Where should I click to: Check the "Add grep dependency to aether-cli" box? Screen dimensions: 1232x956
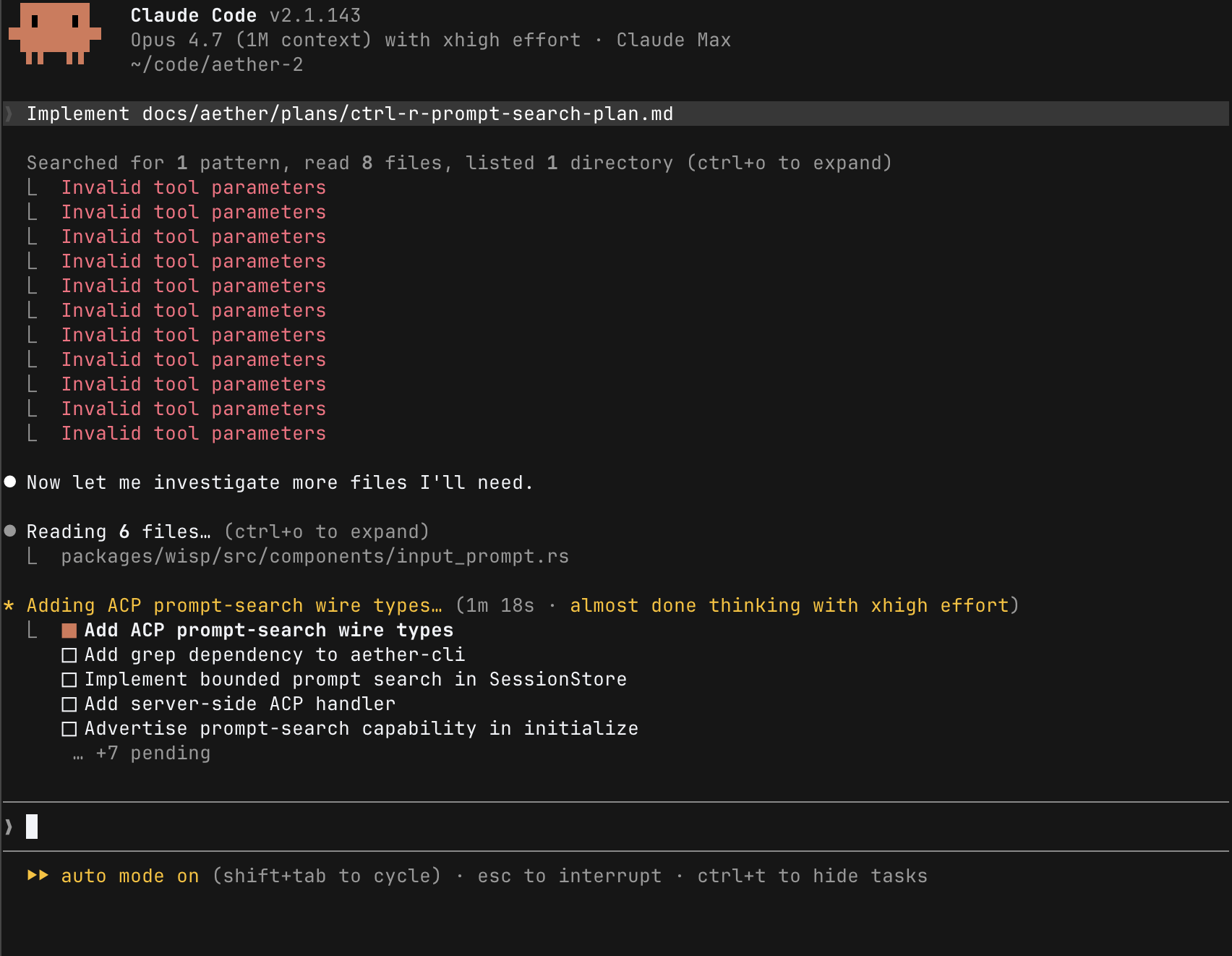(69, 655)
